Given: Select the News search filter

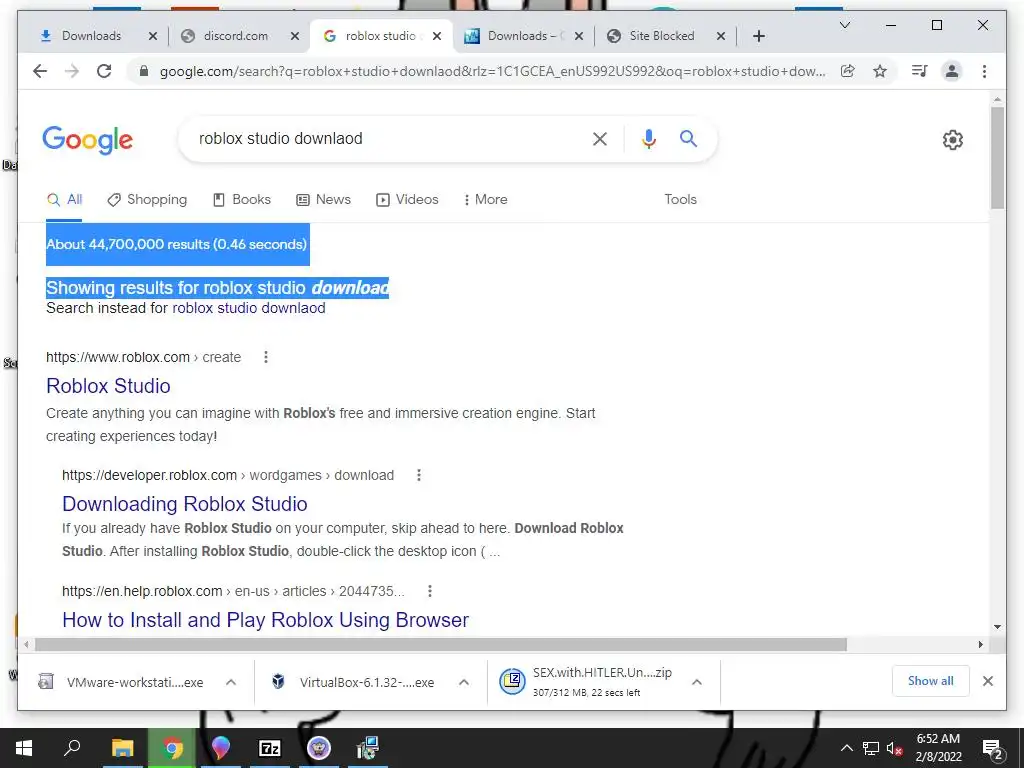Looking at the screenshot, I should pos(323,200).
